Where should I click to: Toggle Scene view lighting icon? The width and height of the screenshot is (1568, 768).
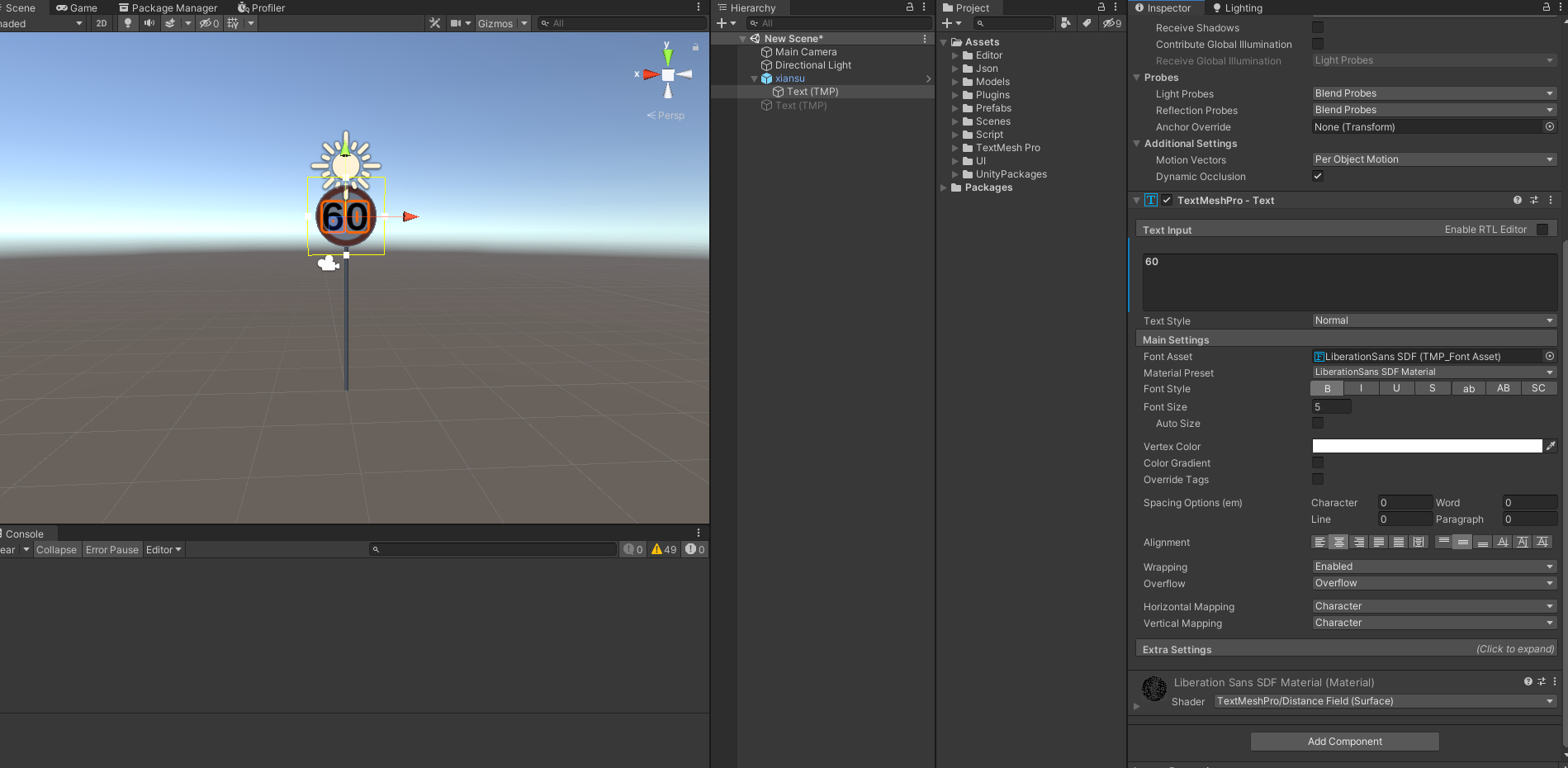point(126,23)
